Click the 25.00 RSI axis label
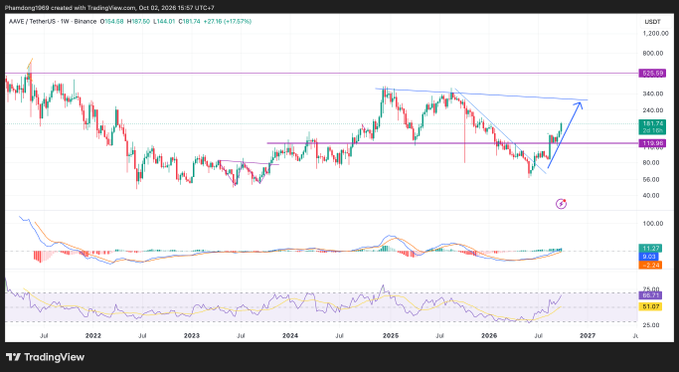Image resolution: width=679 pixels, height=372 pixels. point(651,325)
